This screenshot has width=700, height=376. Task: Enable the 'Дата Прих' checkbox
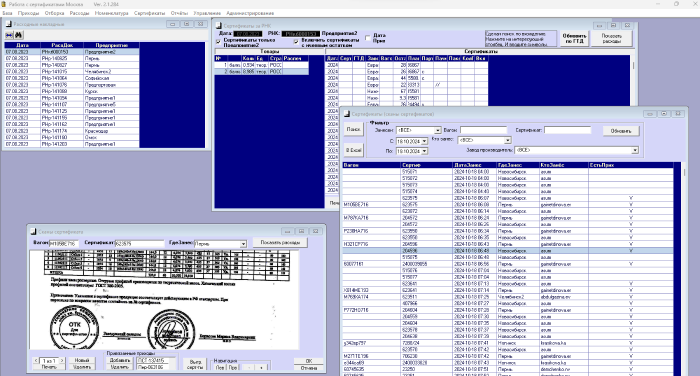[368, 38]
